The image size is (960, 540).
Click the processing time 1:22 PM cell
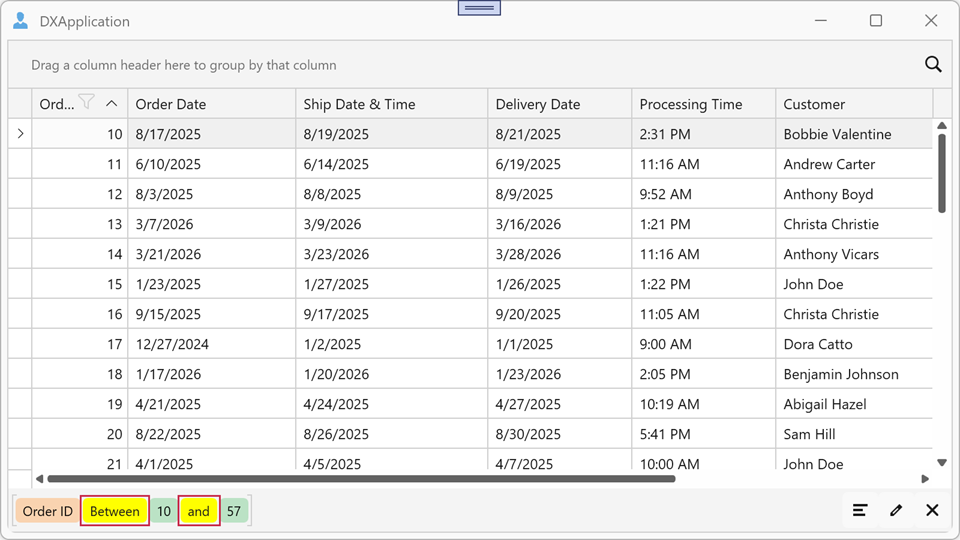(x=703, y=284)
